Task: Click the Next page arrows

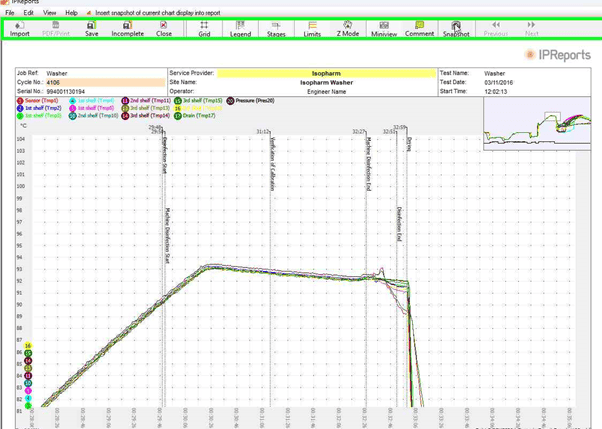Action: click(x=531, y=29)
